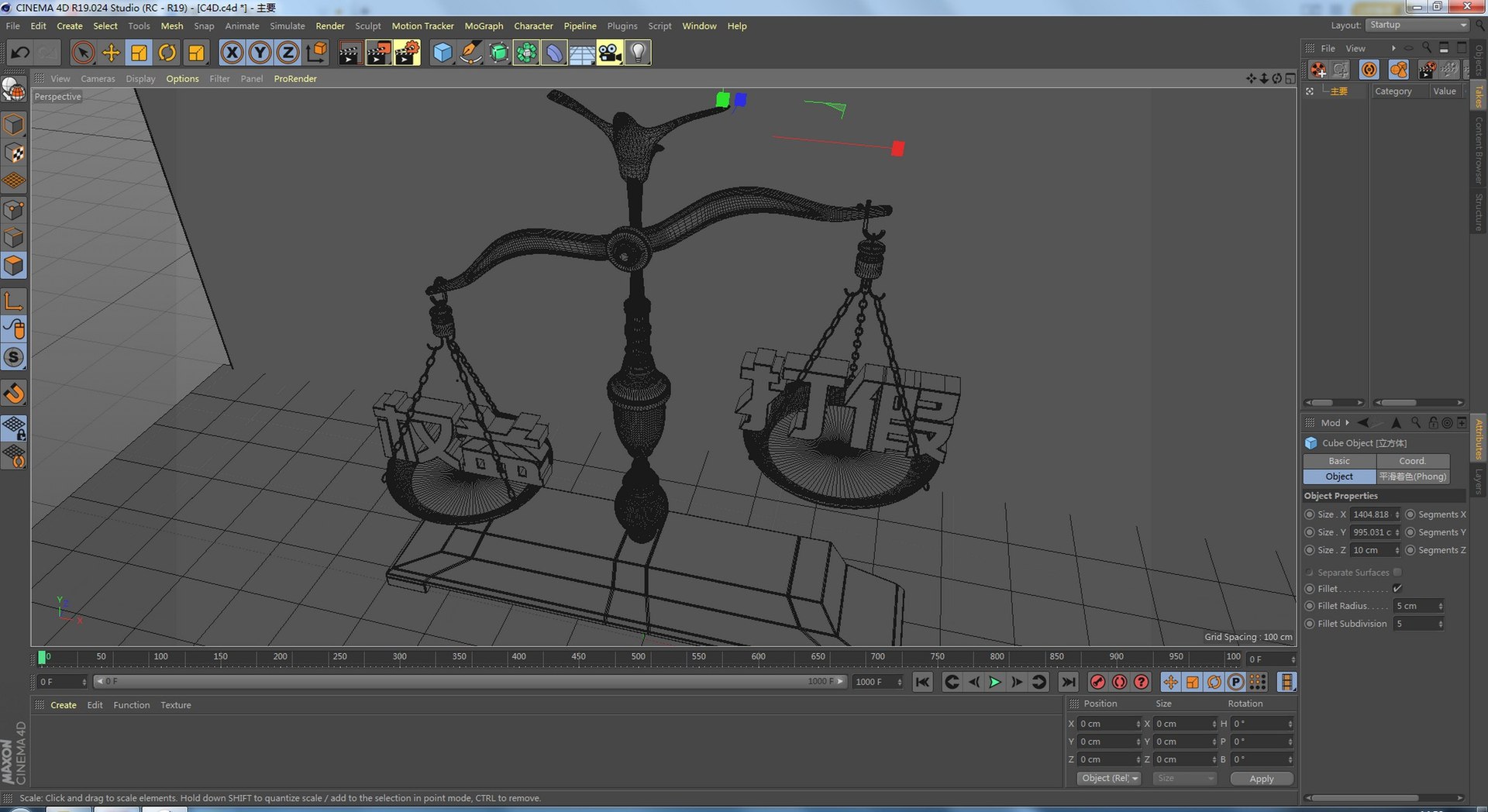Open the Object (Rel) coordinate dropdown

(x=1109, y=778)
